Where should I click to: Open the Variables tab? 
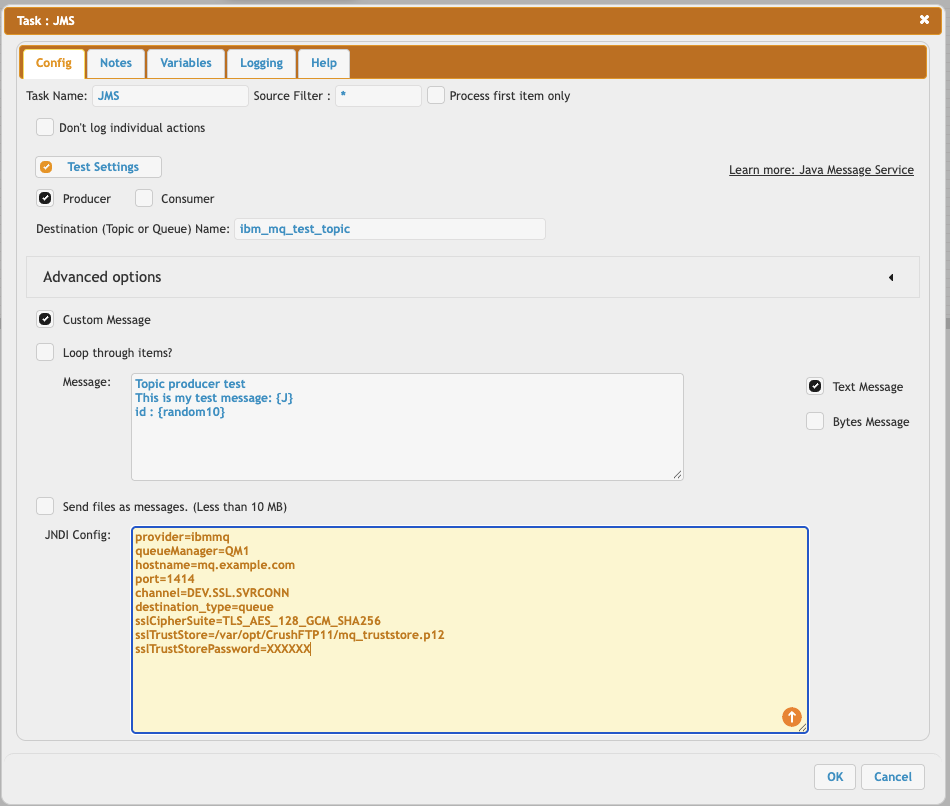point(186,63)
